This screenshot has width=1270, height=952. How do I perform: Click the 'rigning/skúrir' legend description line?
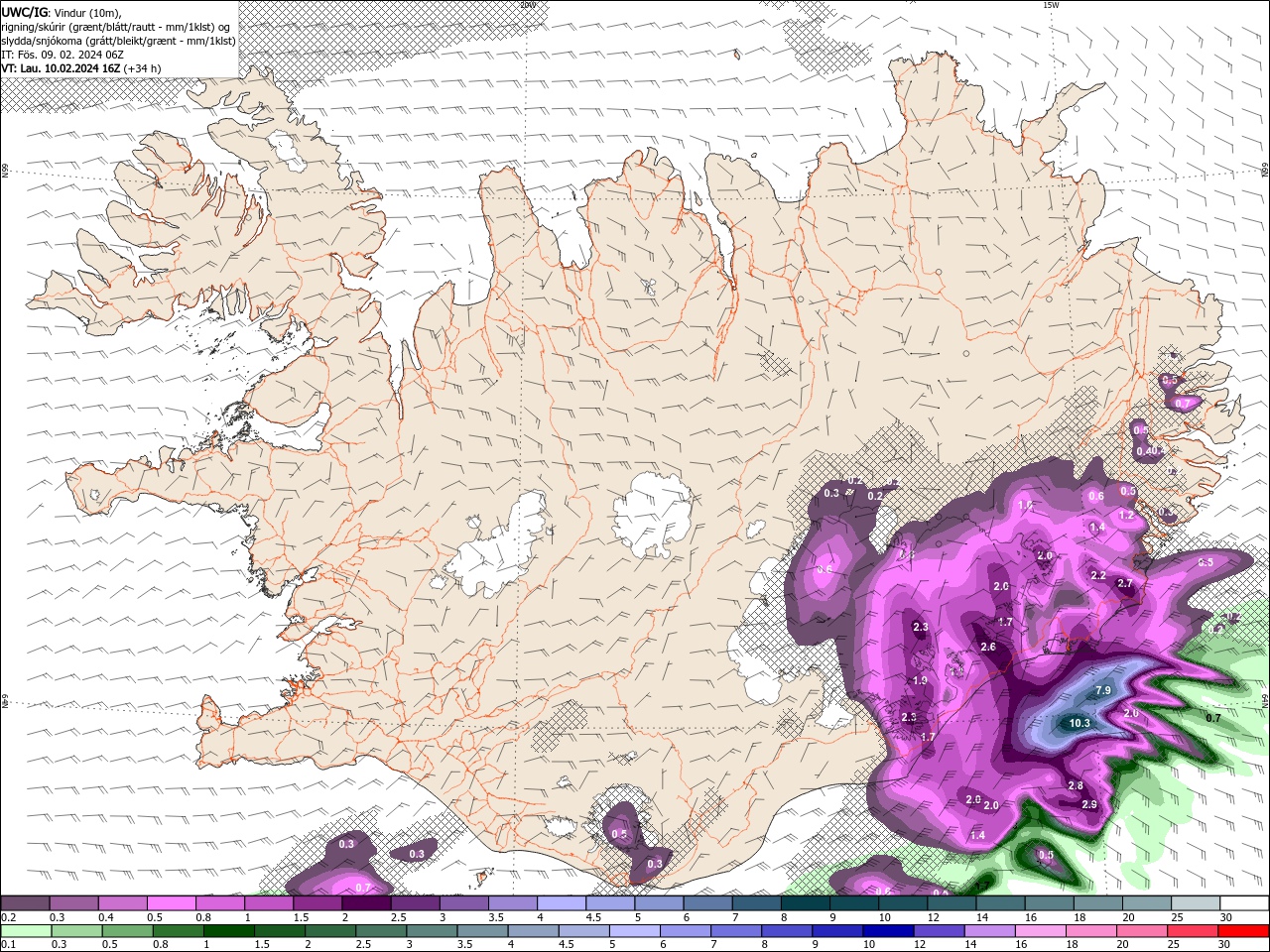(116, 27)
